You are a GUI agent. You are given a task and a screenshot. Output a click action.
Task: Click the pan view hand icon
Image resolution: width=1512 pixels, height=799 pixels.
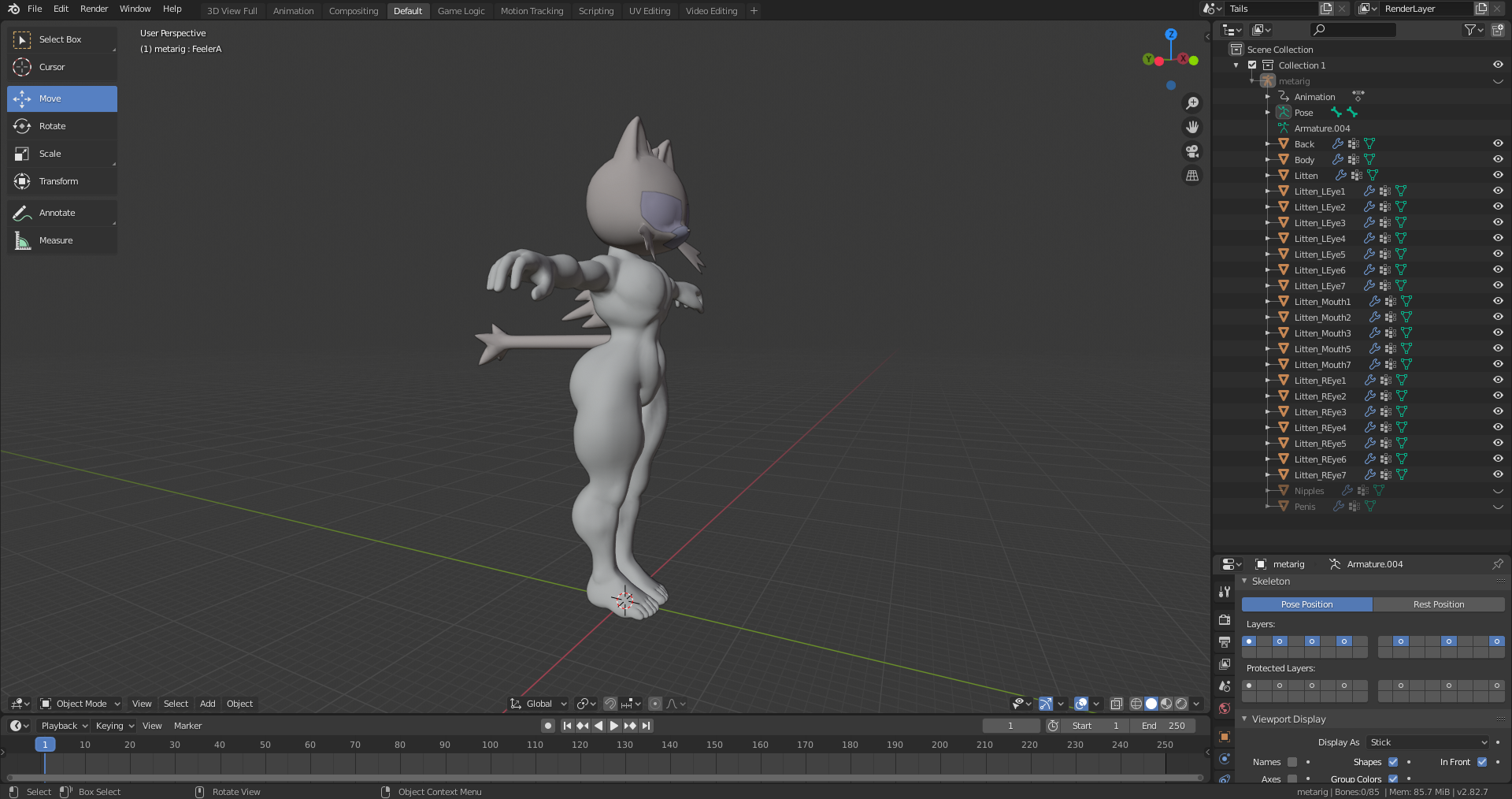point(1192,127)
